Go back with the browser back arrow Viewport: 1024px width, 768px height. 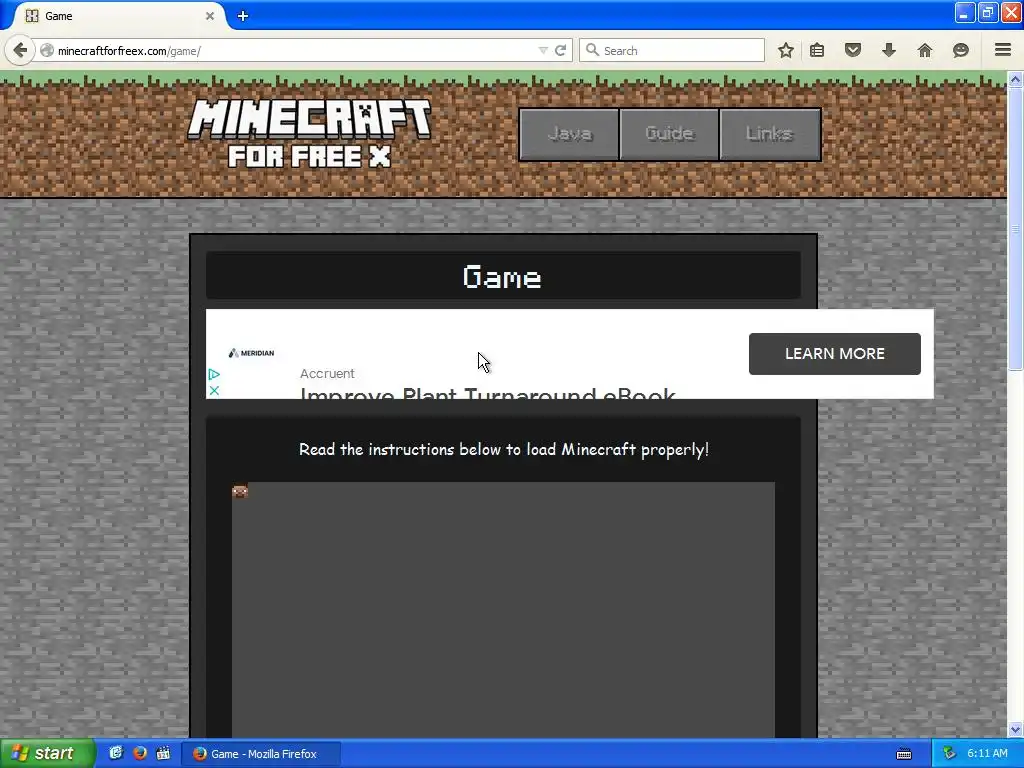coord(20,50)
